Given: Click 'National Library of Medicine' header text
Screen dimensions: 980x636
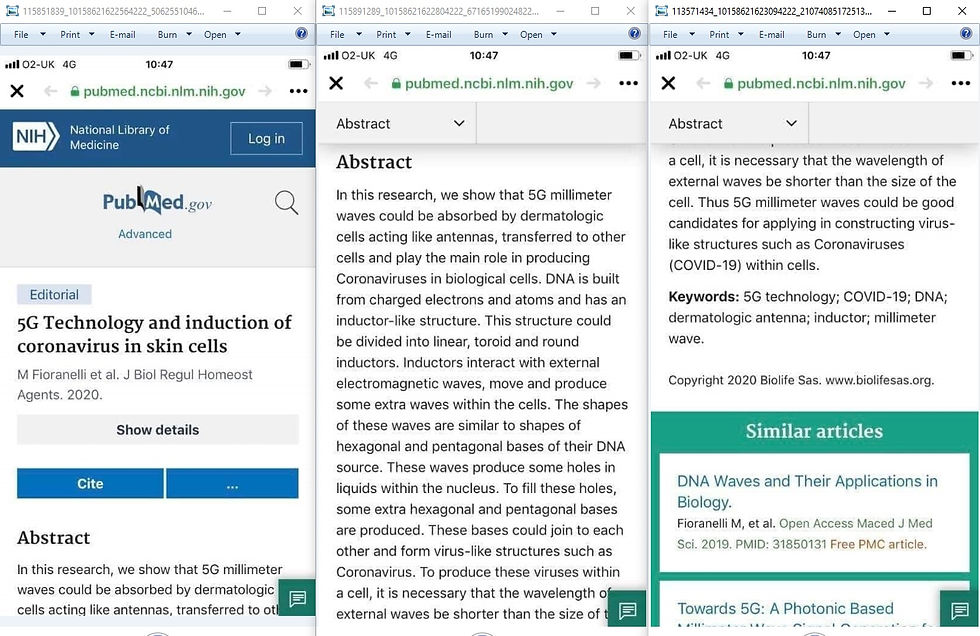Looking at the screenshot, I should click(x=119, y=137).
